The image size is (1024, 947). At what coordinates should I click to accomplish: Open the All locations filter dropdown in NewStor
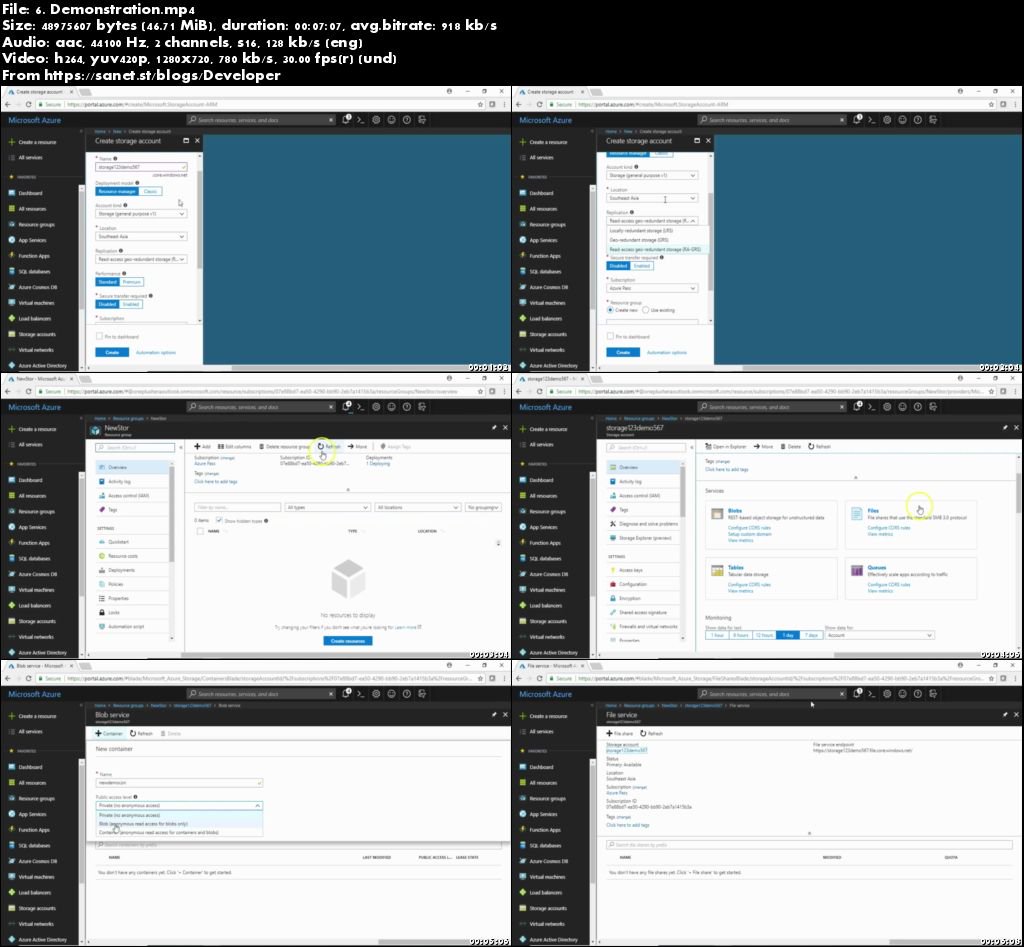[x=419, y=507]
